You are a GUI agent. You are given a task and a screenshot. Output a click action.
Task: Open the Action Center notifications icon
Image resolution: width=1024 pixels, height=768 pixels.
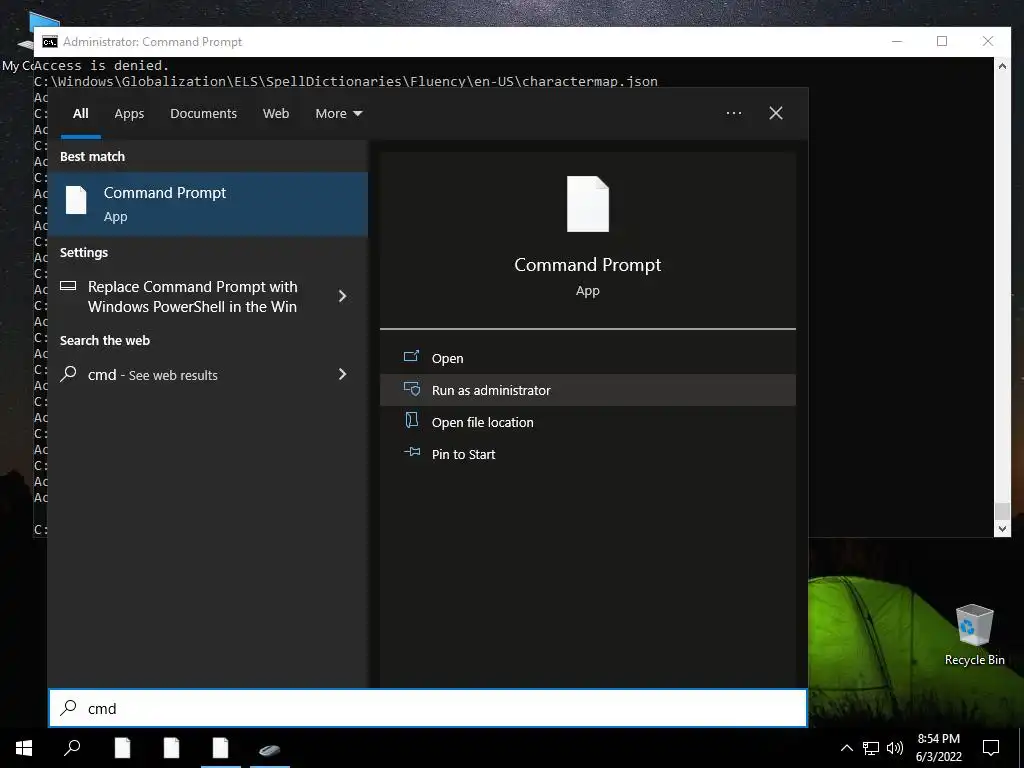[x=991, y=748]
